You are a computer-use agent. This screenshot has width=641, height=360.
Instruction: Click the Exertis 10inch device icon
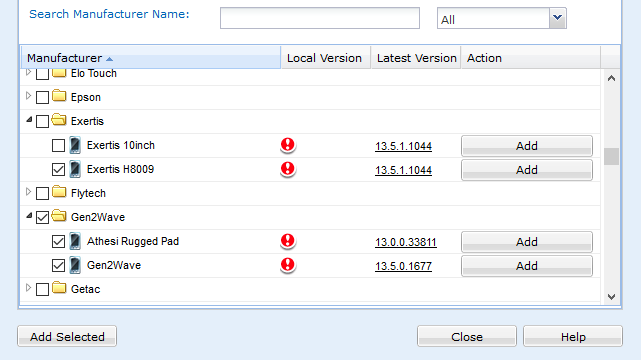click(75, 145)
